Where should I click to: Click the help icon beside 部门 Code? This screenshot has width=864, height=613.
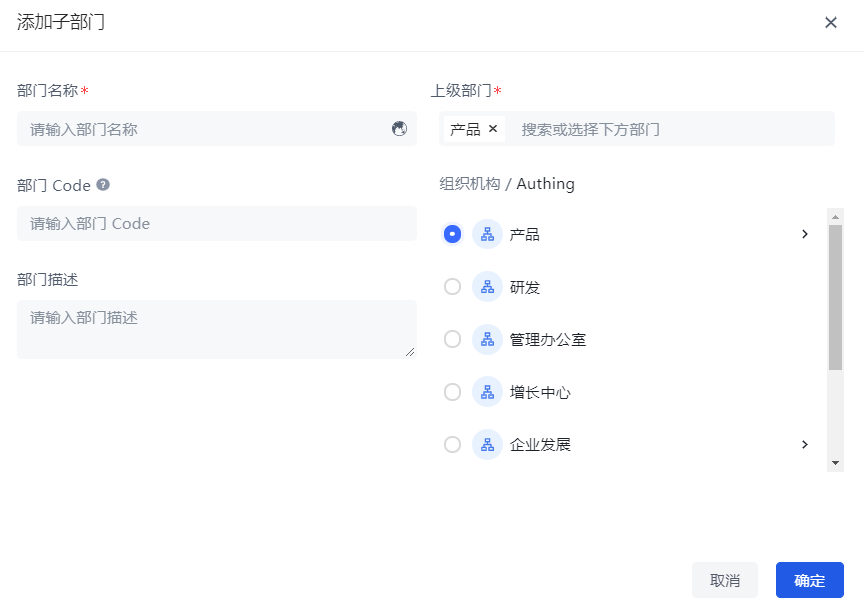[103, 185]
